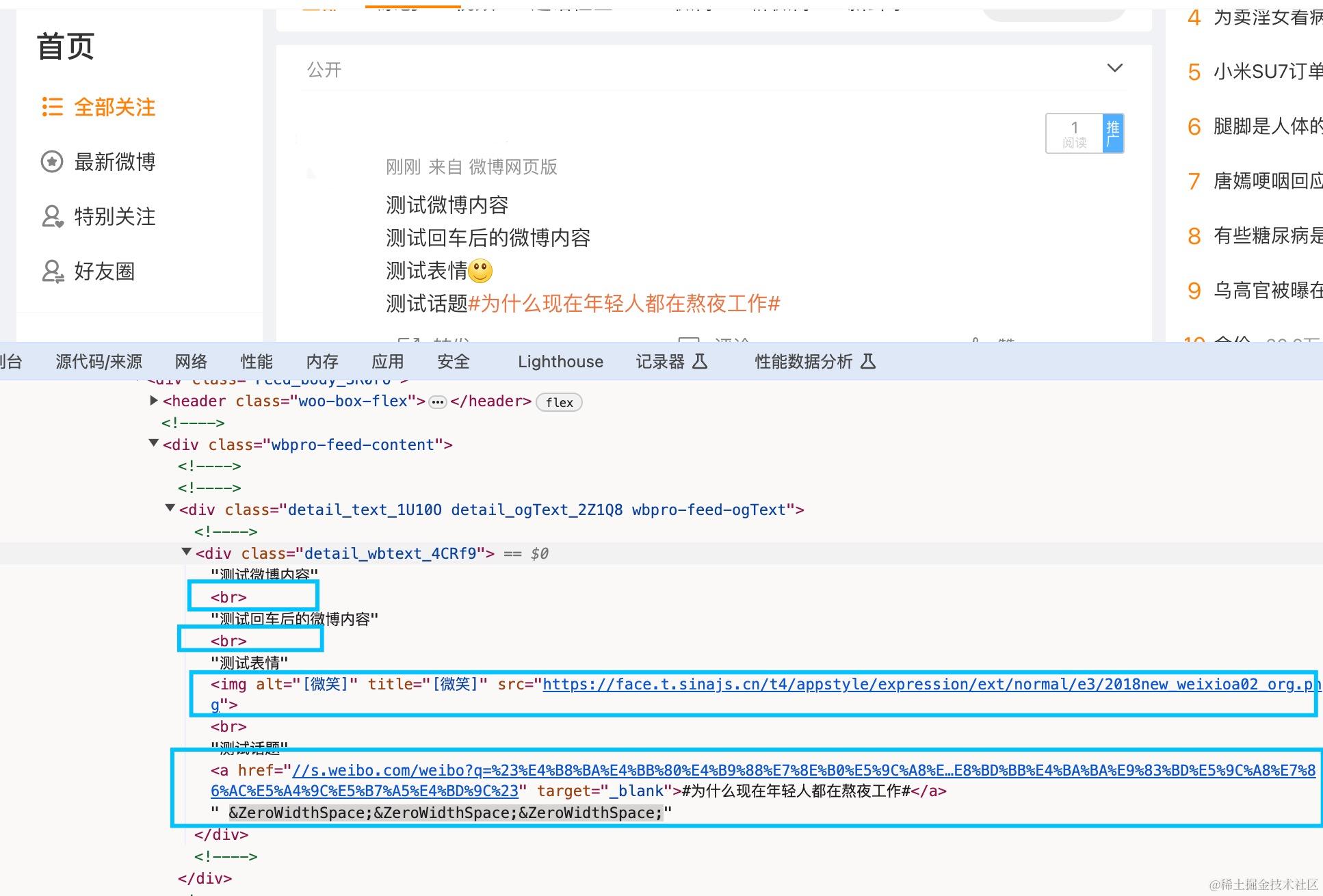
Task: Switch to the Lighthouse tab
Action: click(x=560, y=362)
